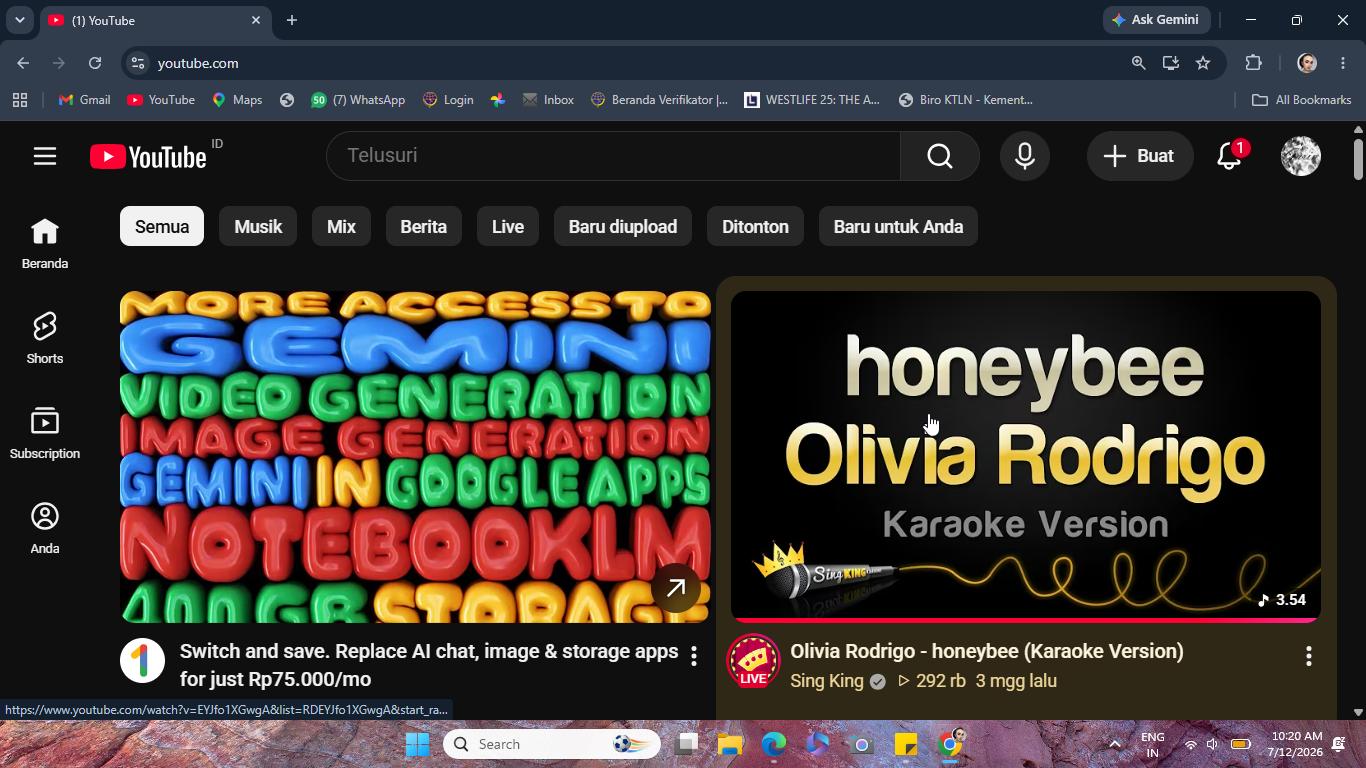Reload the YouTube page
The width and height of the screenshot is (1366, 768).
click(x=95, y=63)
